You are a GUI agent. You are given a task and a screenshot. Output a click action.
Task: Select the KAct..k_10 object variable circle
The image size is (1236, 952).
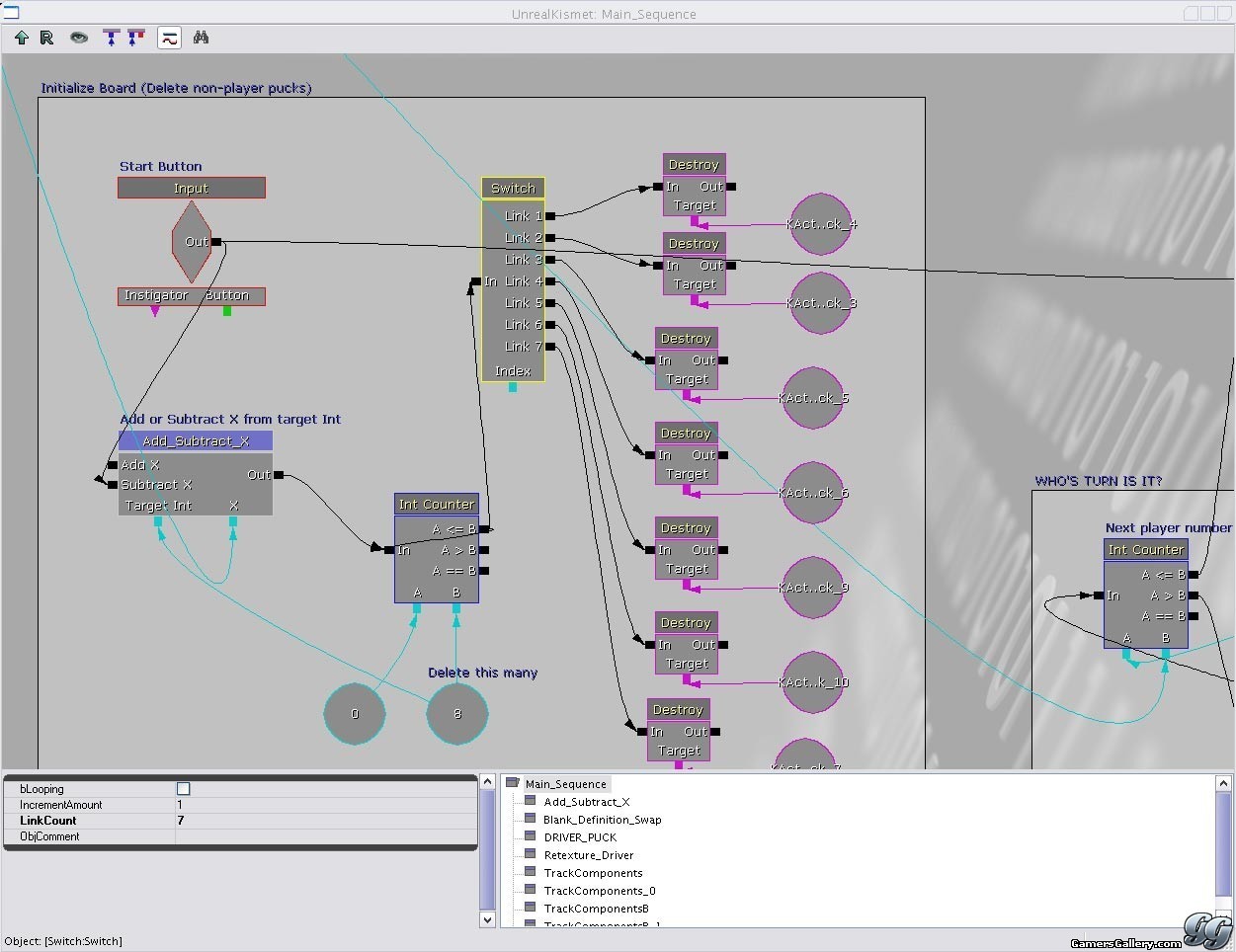click(813, 682)
